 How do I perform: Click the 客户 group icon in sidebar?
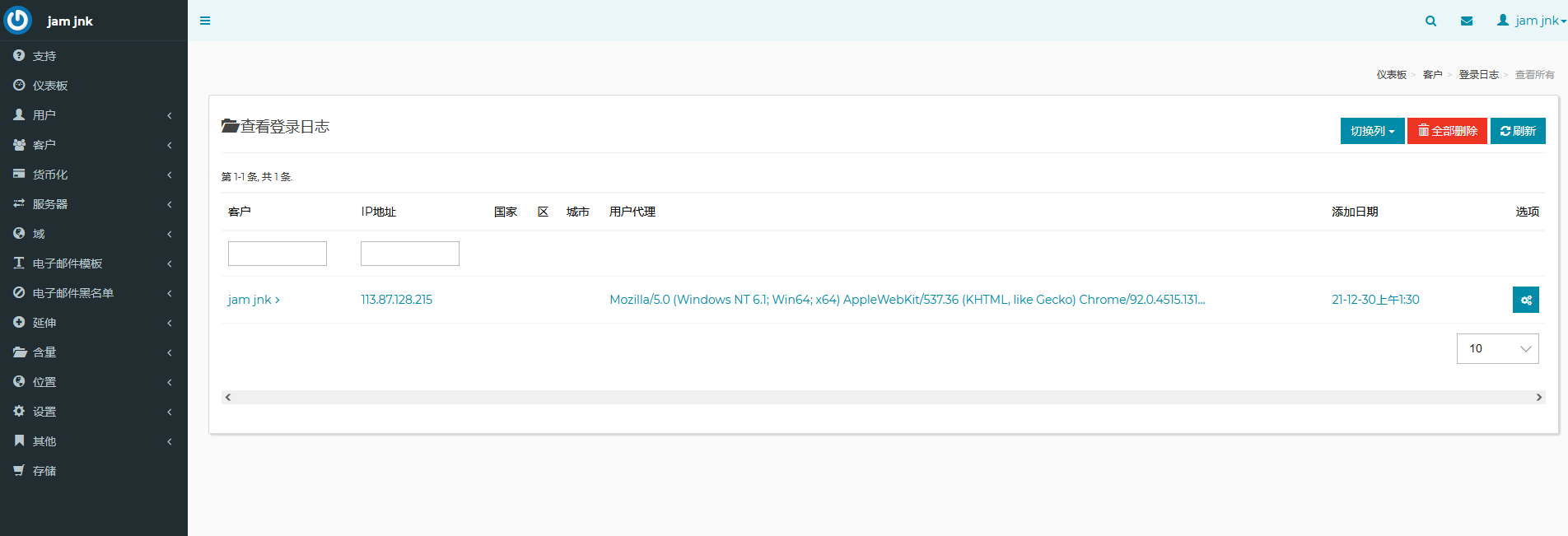point(19,144)
